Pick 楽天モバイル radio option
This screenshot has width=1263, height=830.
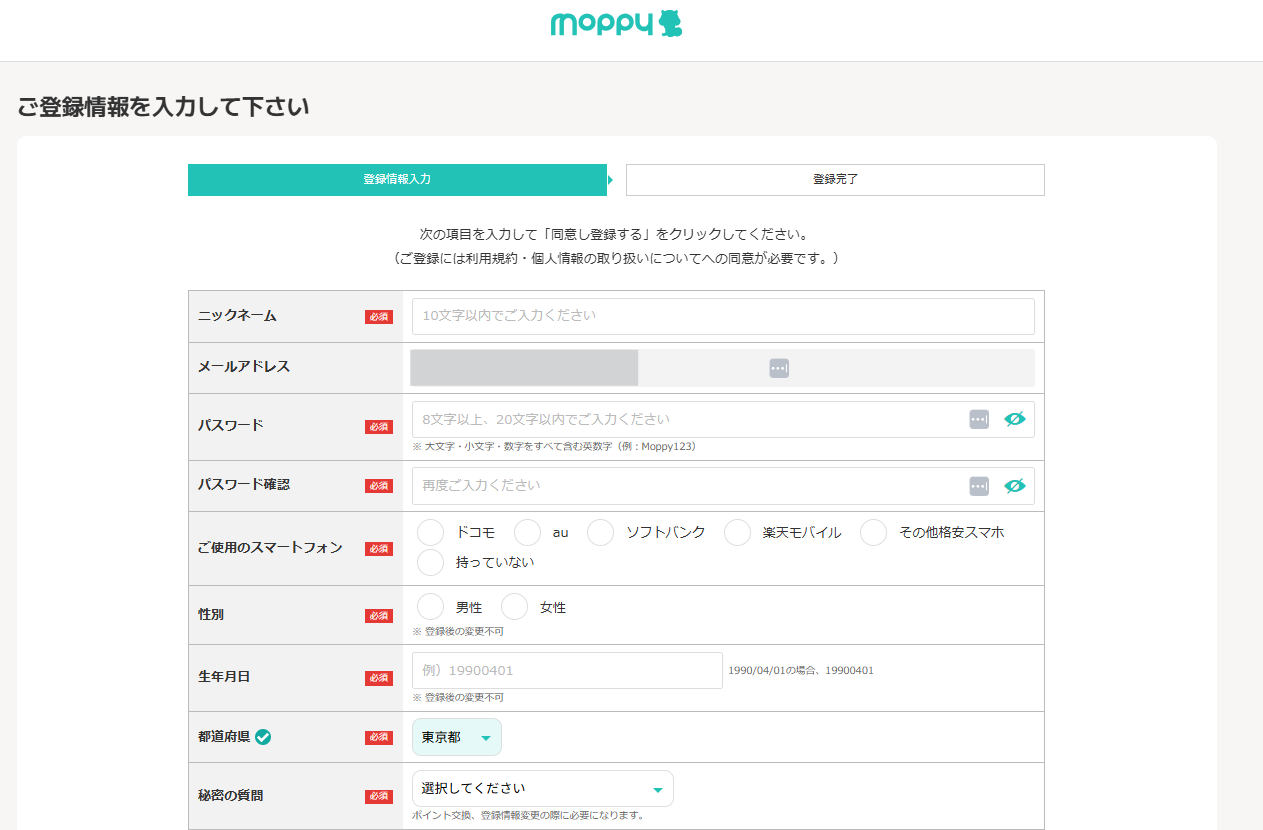738,533
